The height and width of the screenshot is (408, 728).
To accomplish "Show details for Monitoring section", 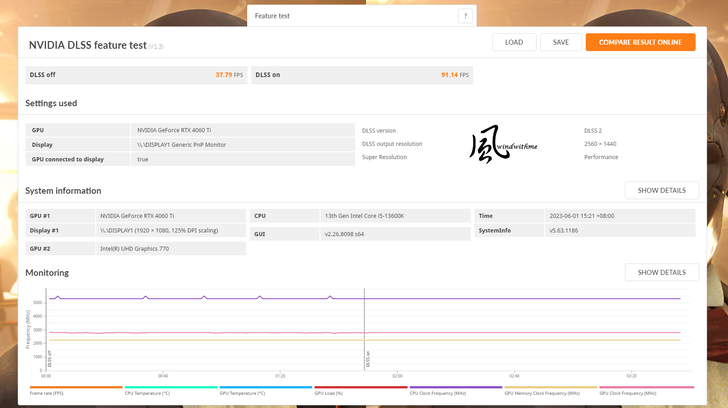I will click(x=661, y=272).
